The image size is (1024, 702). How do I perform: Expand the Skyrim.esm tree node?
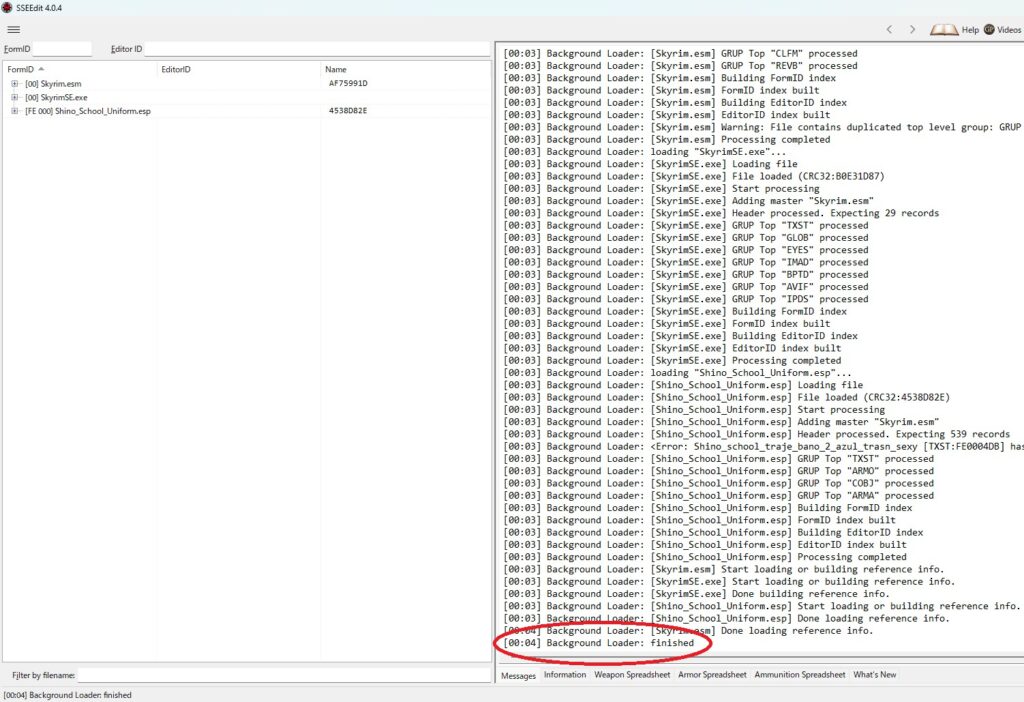(x=15, y=84)
